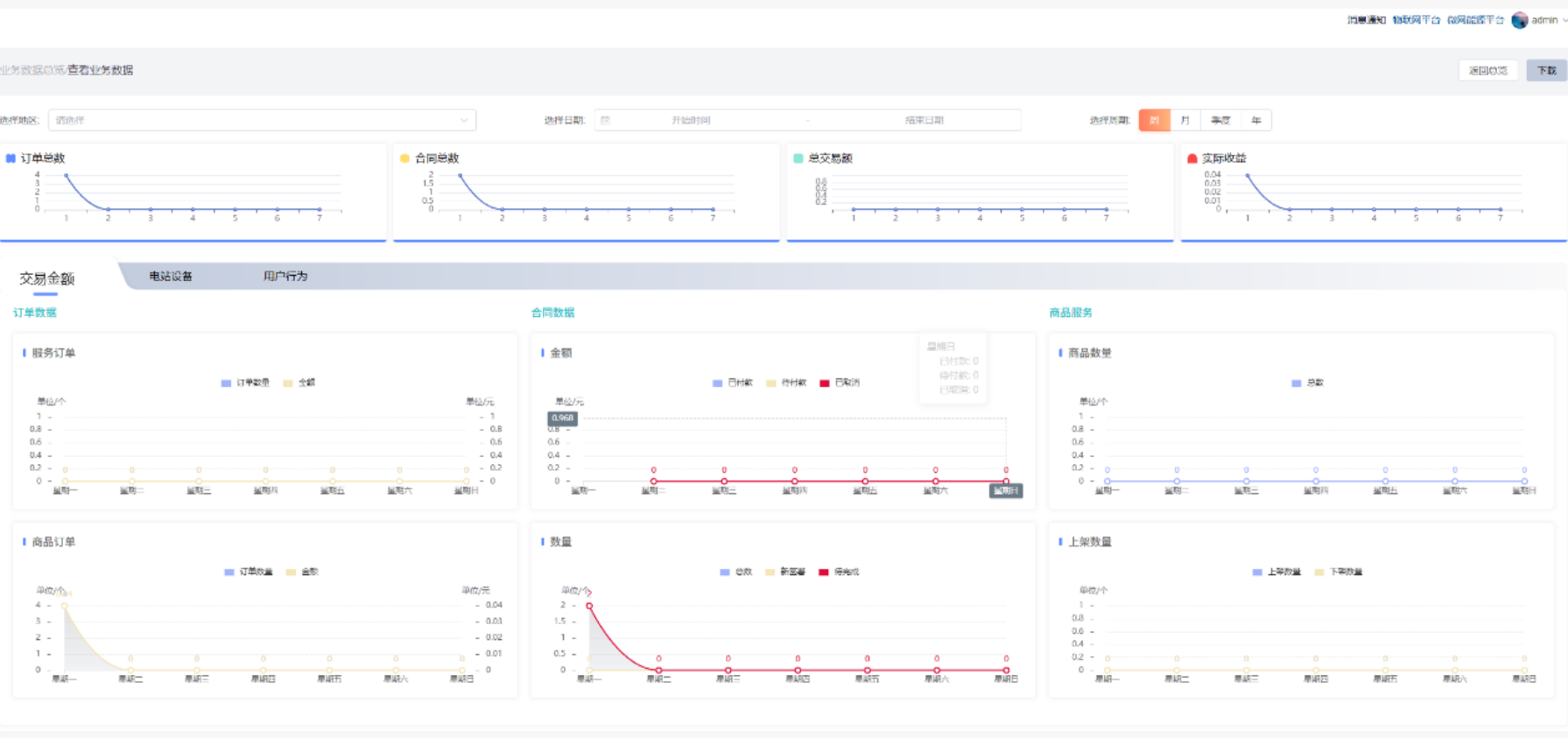Expand the admin account menu arrow
This screenshot has height=738, width=1568.
pyautogui.click(x=1564, y=20)
